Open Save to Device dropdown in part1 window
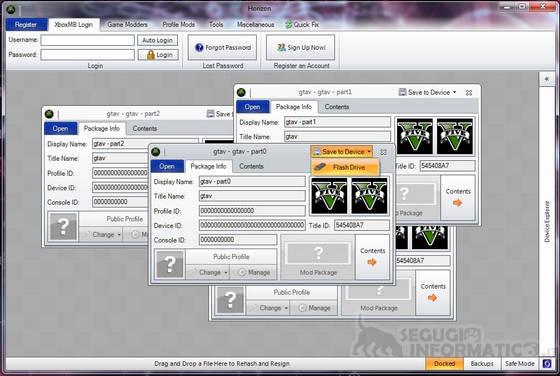The height and width of the screenshot is (376, 560). pyautogui.click(x=428, y=92)
